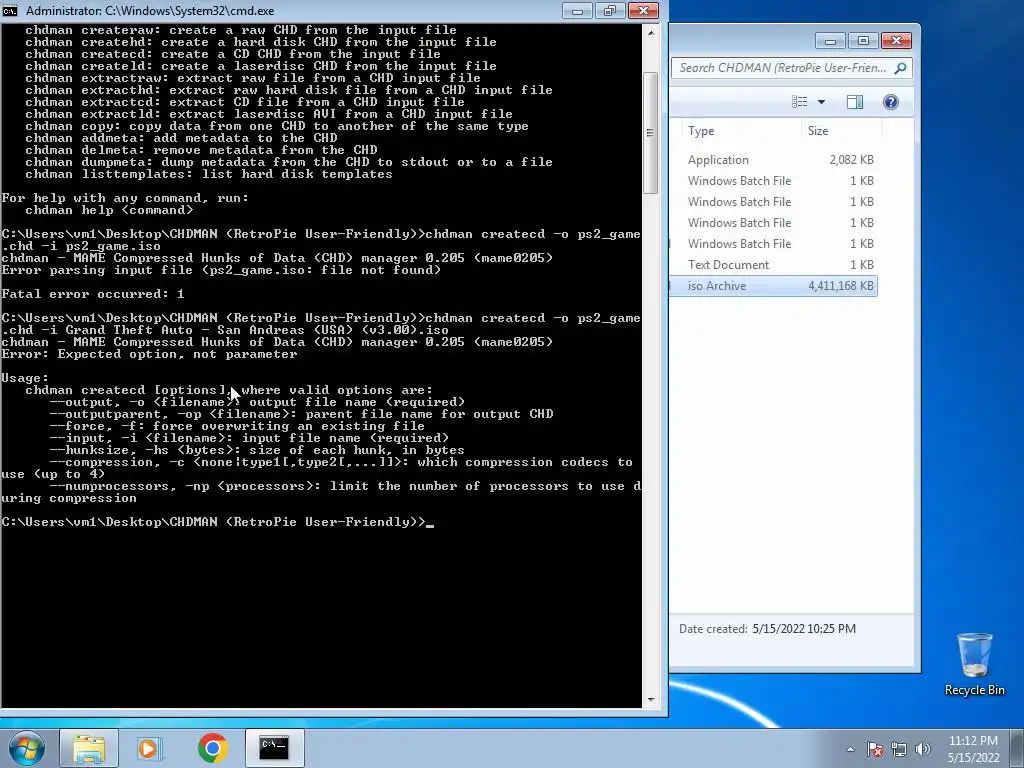The height and width of the screenshot is (768, 1024).
Task: Select the Recycle Bin desktop icon
Action: [974, 664]
